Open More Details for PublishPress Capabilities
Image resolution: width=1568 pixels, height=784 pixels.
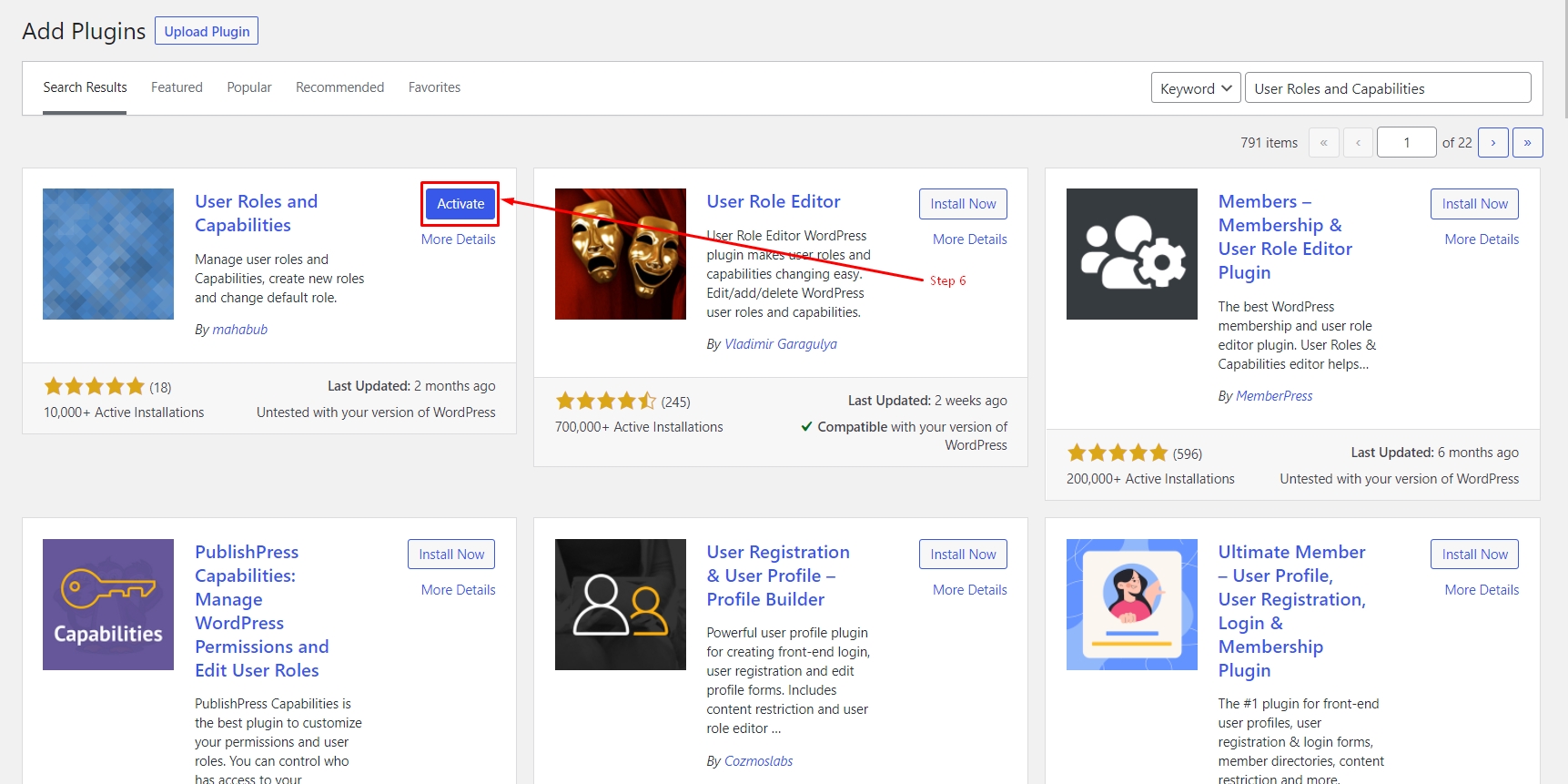click(x=459, y=590)
